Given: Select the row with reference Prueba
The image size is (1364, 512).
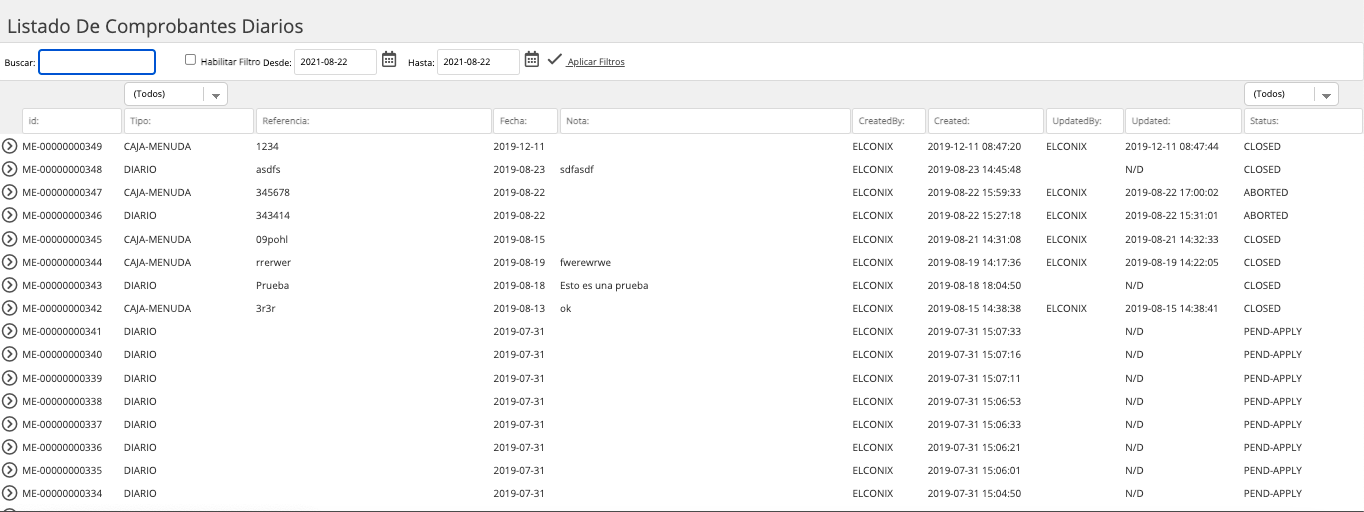Looking at the screenshot, I should click(x=682, y=285).
